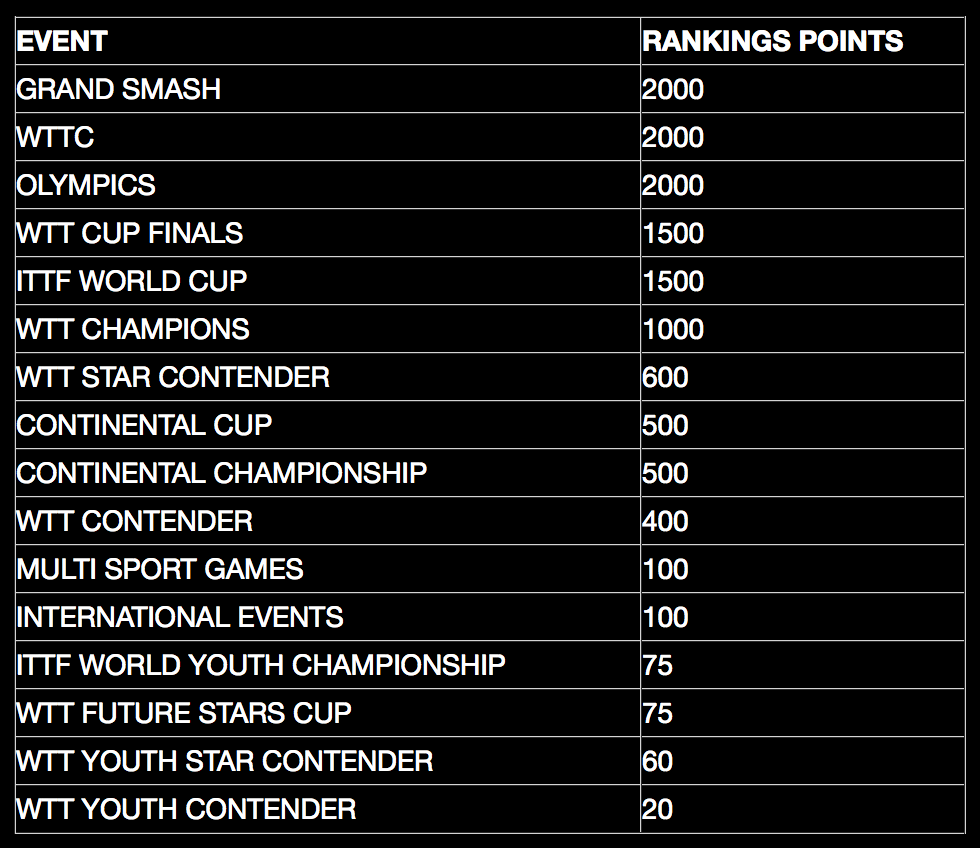Select the WTTC event cell
This screenshot has height=848, width=980.
click(56, 137)
